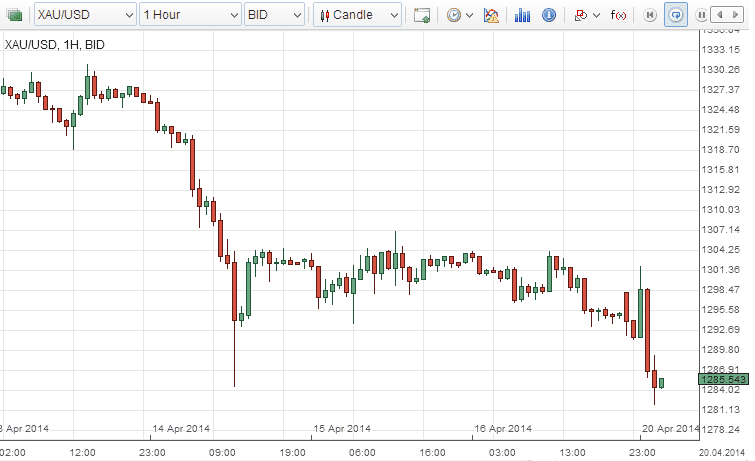Image resolution: width=755 pixels, height=461 pixels.
Task: Open the XAU/USD instrument dropdown
Action: pyautogui.click(x=85, y=15)
